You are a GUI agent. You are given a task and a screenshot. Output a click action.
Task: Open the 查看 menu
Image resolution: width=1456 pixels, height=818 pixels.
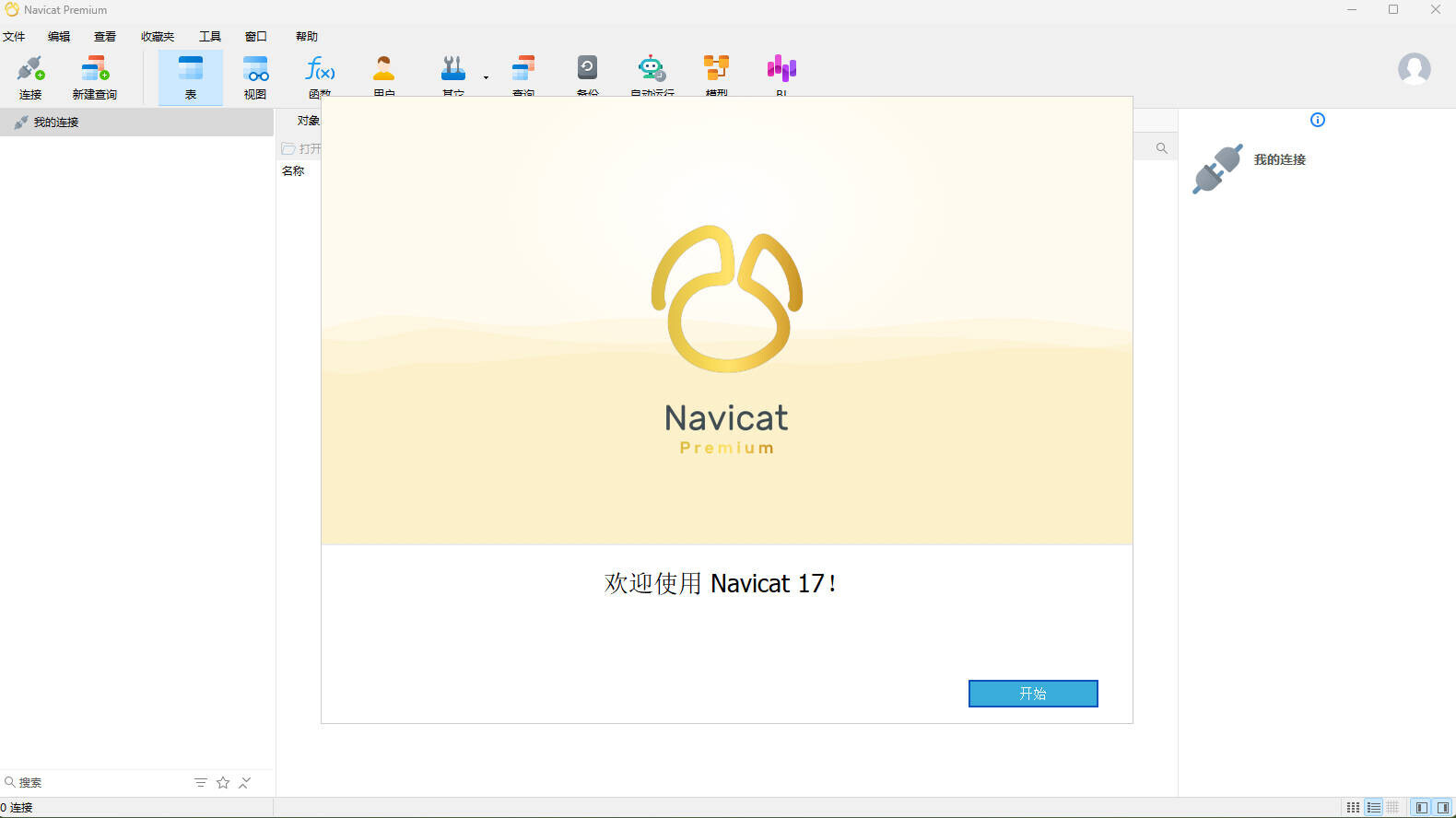tap(105, 37)
